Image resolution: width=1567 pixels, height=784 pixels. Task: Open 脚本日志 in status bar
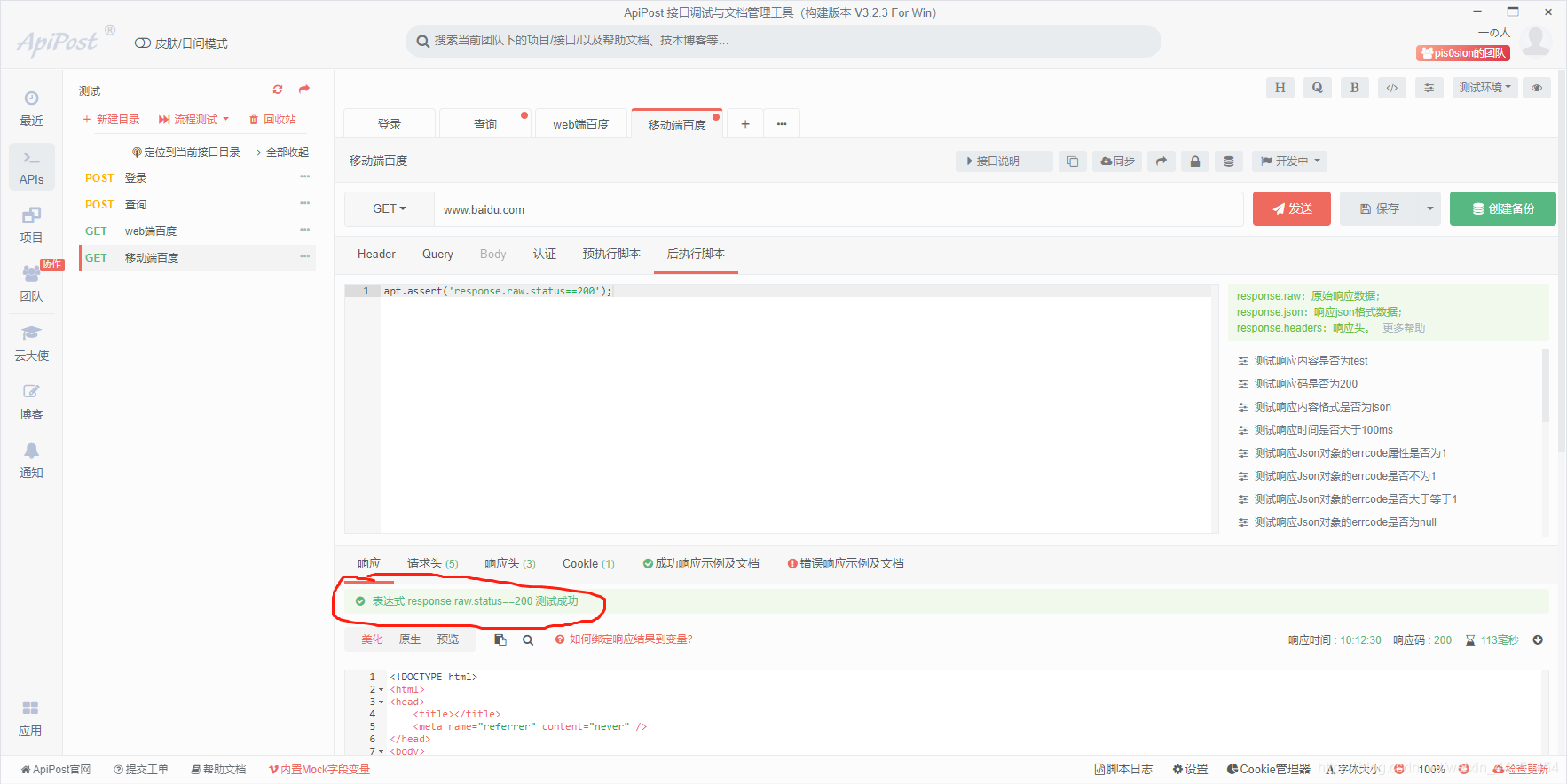point(1123,770)
